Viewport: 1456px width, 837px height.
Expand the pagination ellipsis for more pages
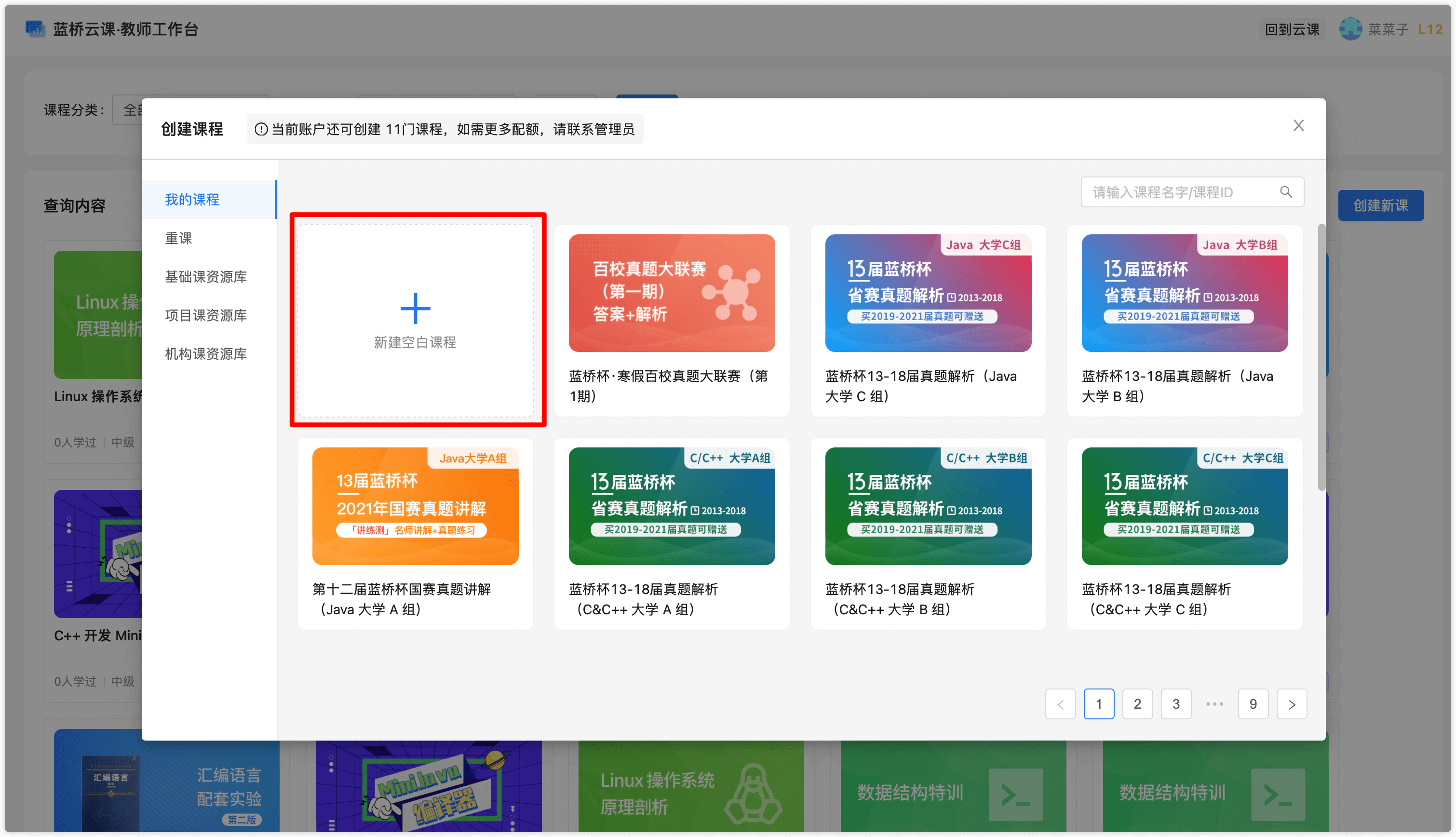[1214, 704]
